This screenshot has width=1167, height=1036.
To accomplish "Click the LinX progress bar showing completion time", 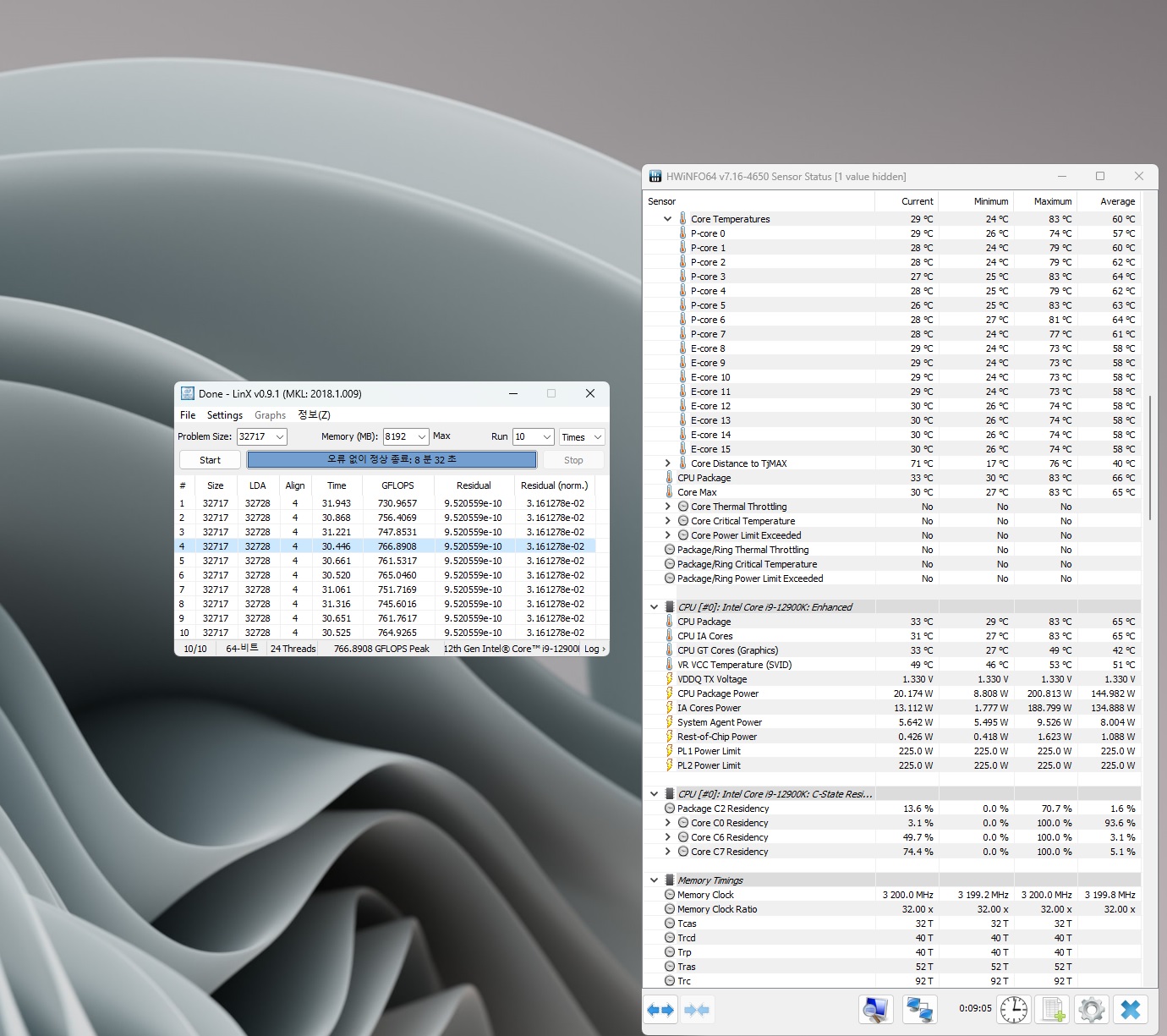I will 392,460.
